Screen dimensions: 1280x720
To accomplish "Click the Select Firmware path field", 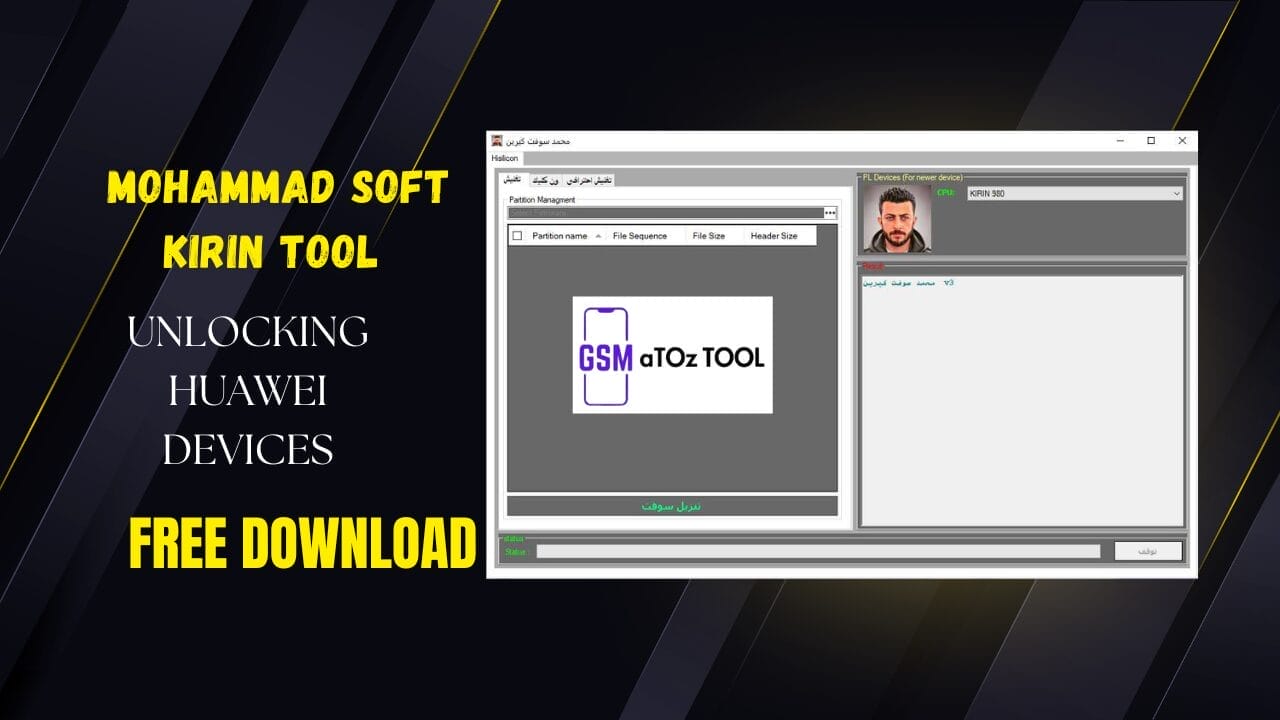I will coord(666,213).
